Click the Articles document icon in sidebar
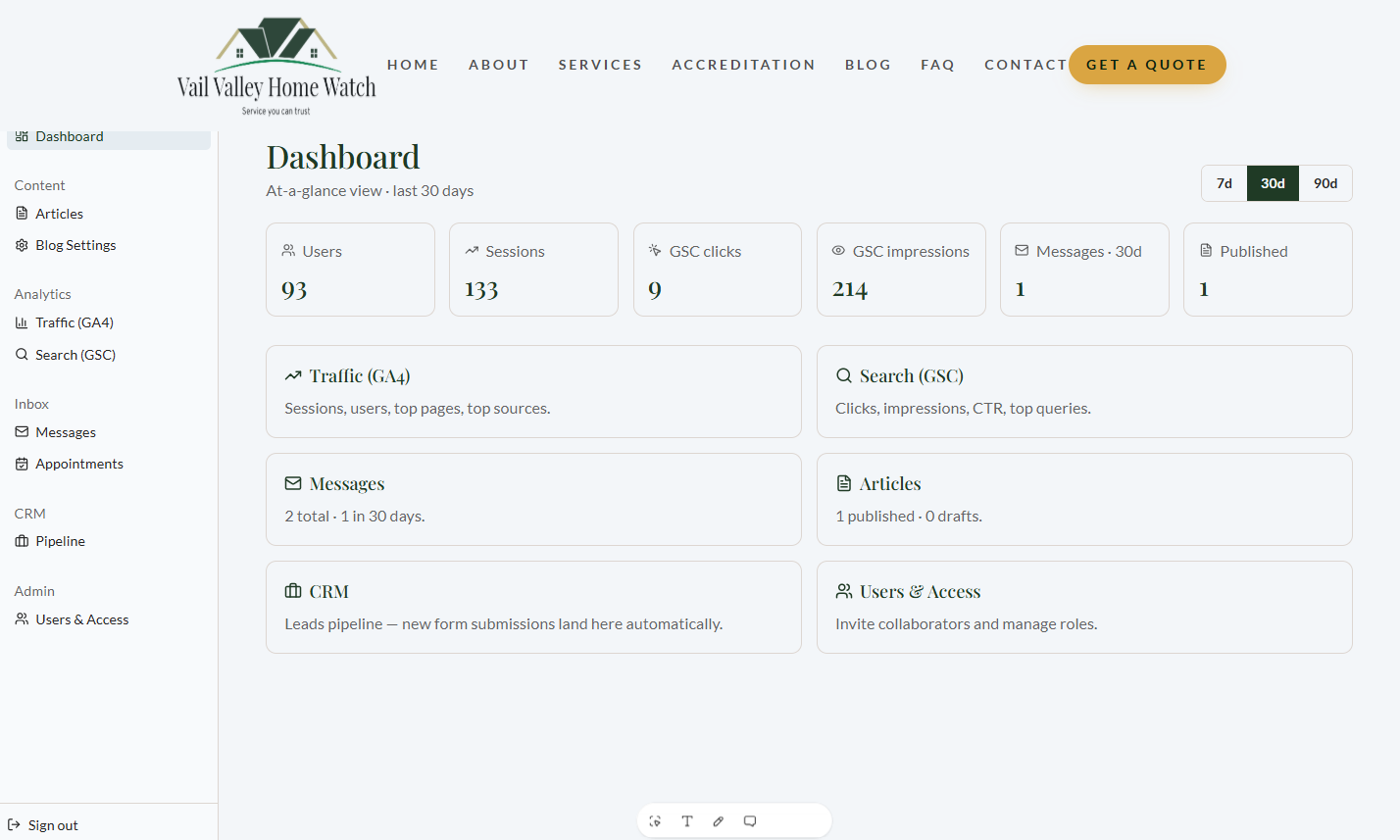The height and width of the screenshot is (840, 1400). pos(22,214)
